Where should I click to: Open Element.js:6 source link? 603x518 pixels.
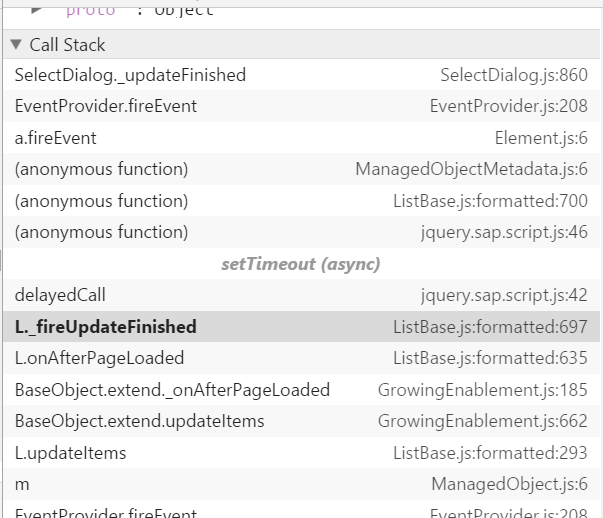click(x=541, y=138)
